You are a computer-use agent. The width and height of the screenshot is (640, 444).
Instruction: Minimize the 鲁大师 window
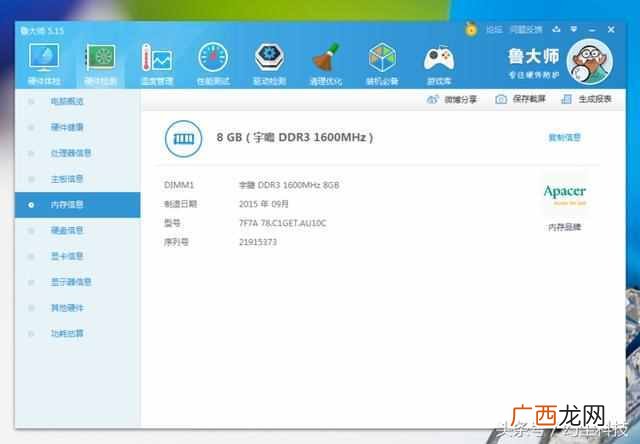pos(593,30)
